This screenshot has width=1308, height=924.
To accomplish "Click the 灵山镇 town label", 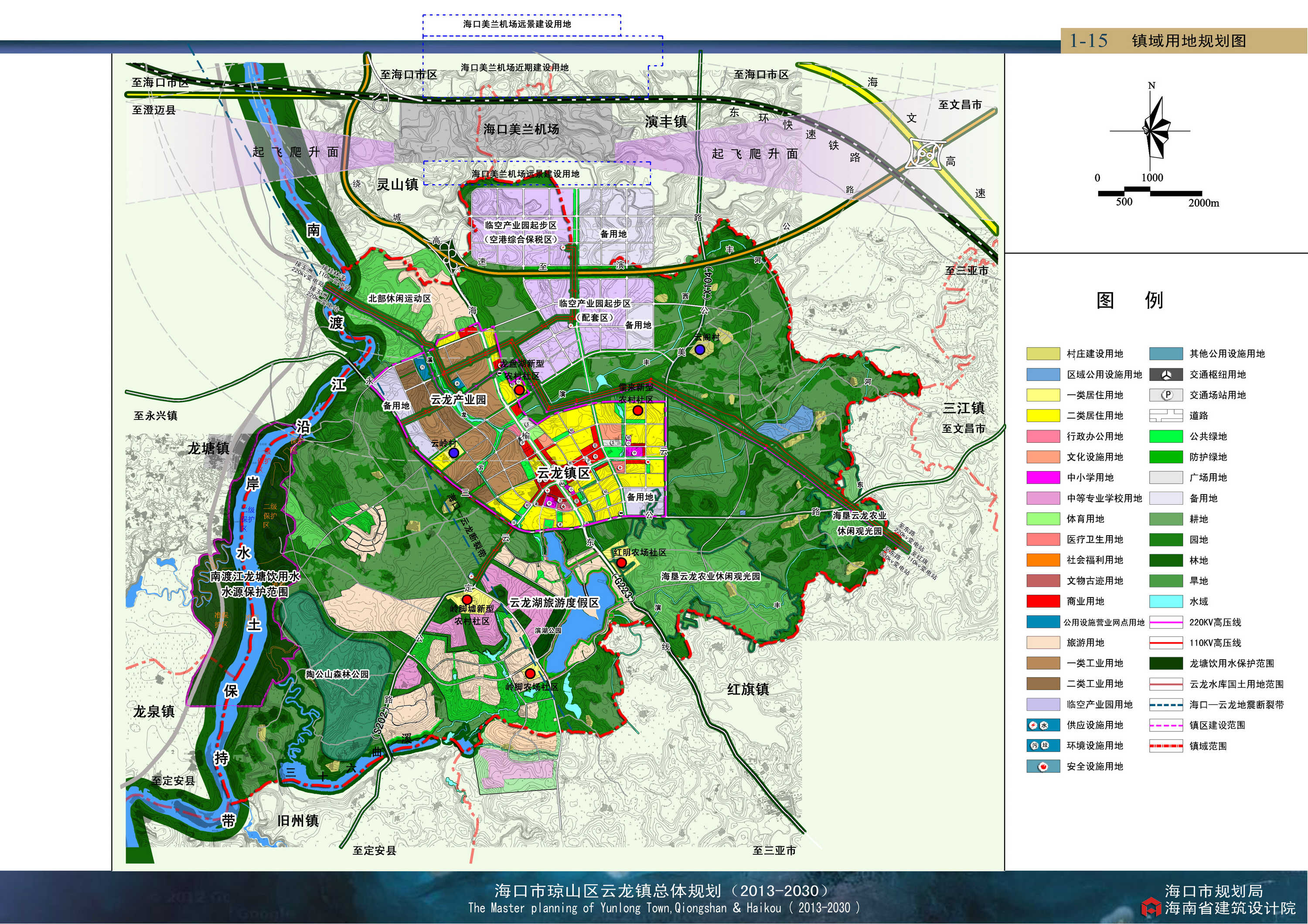I will point(398,184).
